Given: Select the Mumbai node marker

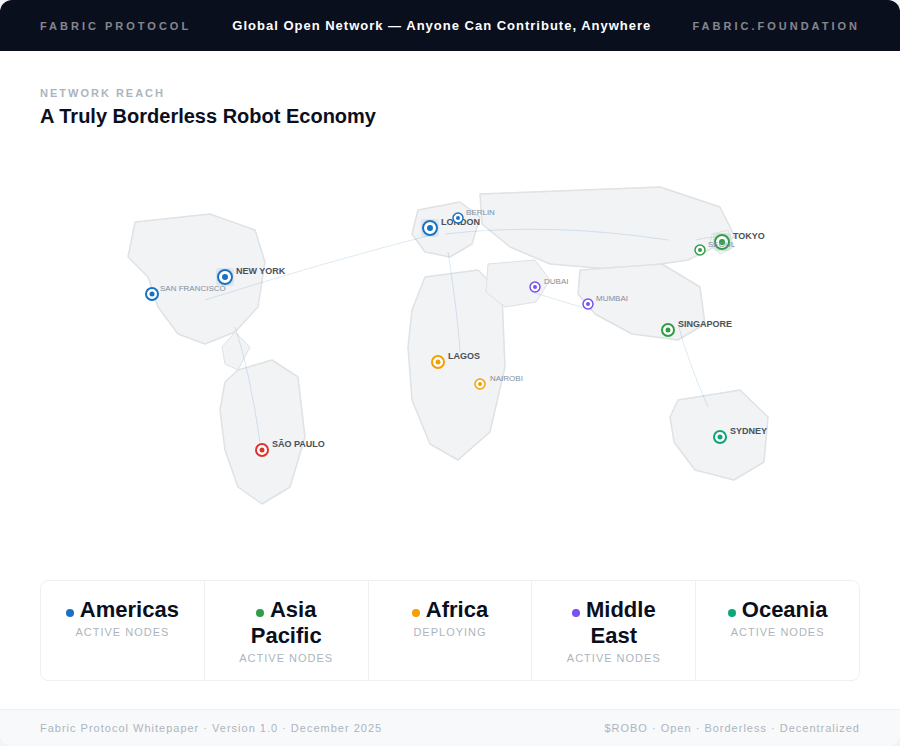Looking at the screenshot, I should 588,304.
